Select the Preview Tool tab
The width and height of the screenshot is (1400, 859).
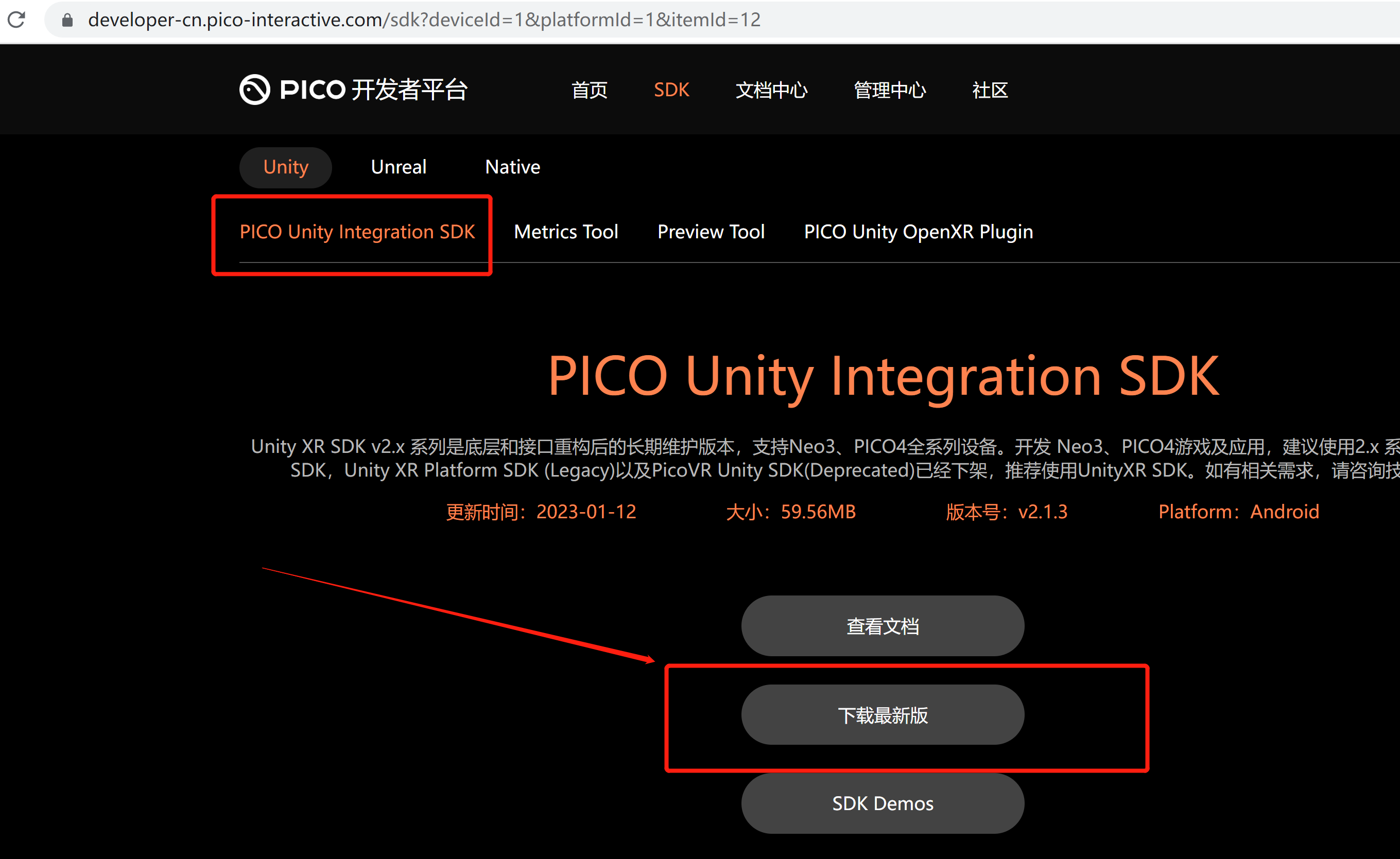coord(711,231)
